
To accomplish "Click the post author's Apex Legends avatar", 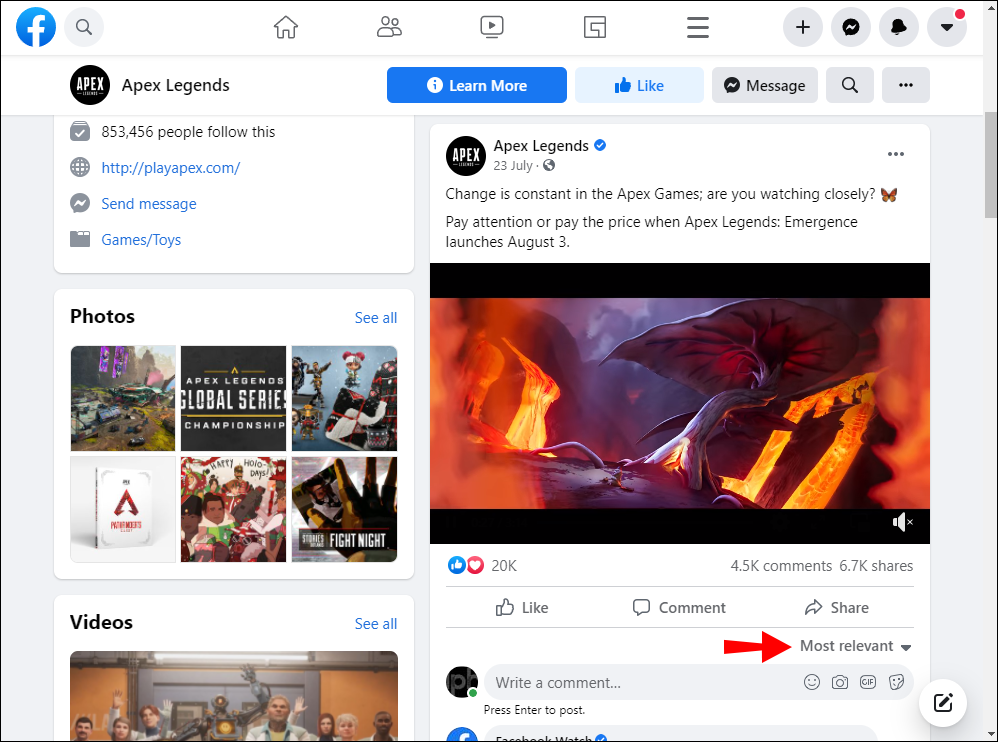I will tap(466, 155).
